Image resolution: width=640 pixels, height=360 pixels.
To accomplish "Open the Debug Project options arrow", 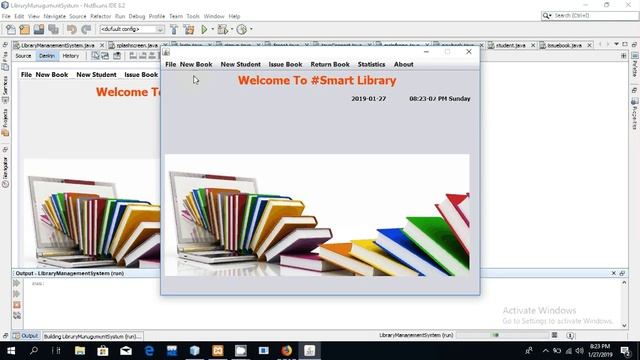I will pyautogui.click(x=231, y=29).
